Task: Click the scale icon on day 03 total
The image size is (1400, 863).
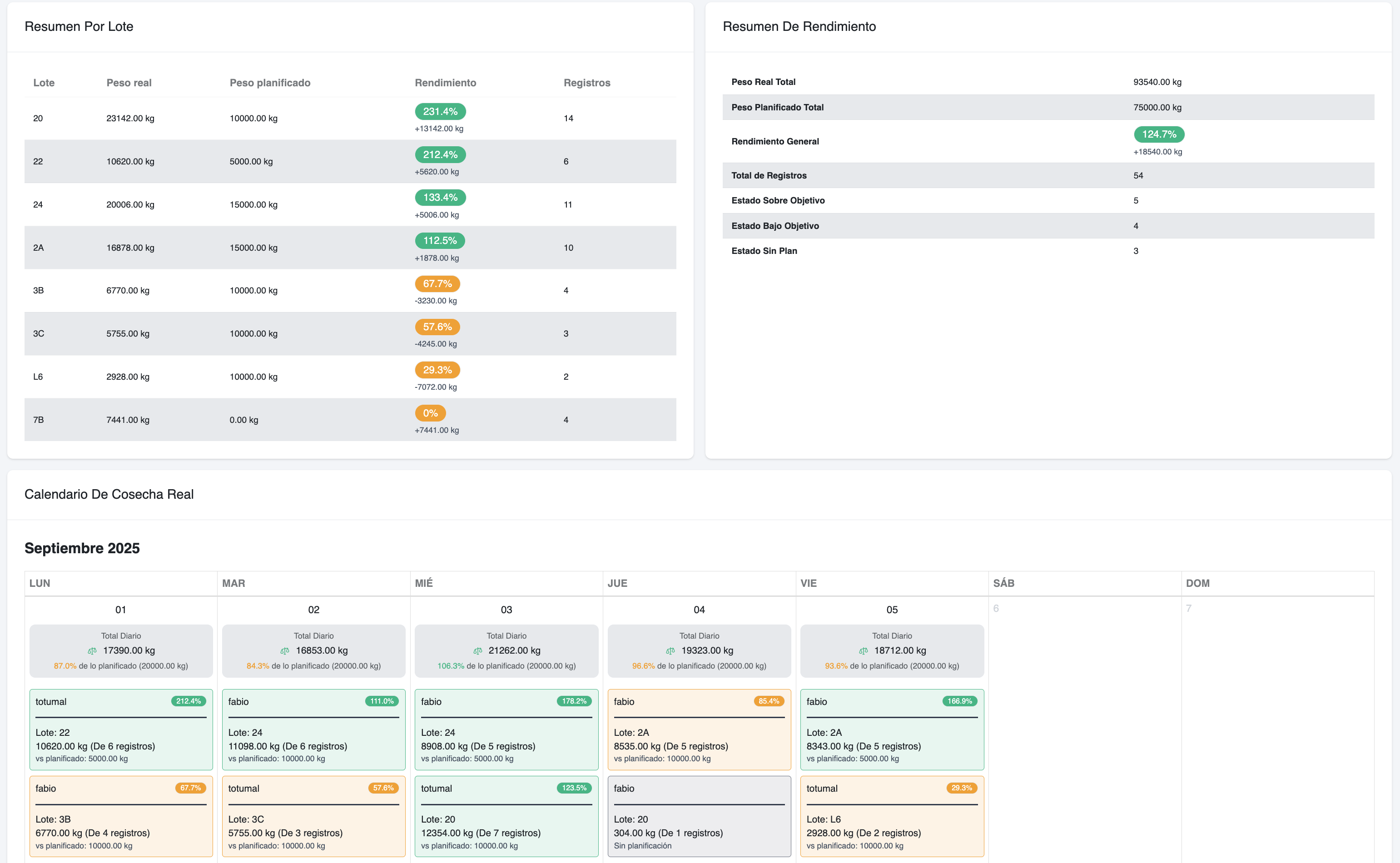Action: pos(478,651)
